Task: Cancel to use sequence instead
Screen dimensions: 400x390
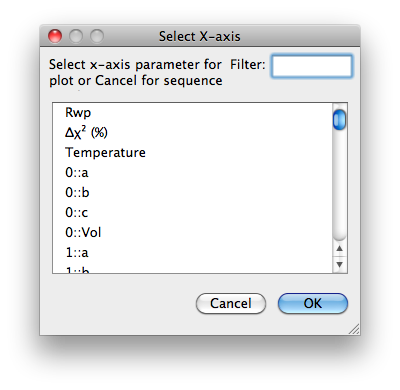Action: 231,303
